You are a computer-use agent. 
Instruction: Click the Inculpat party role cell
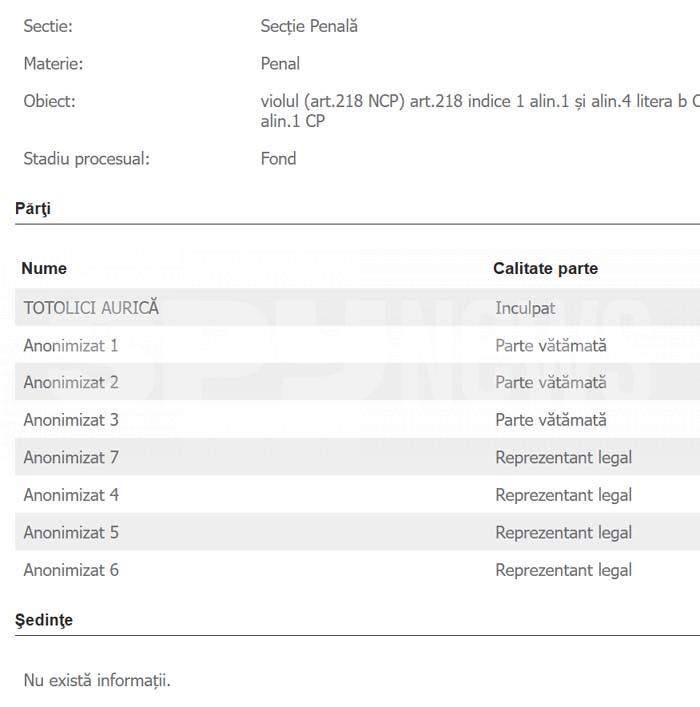tap(525, 308)
